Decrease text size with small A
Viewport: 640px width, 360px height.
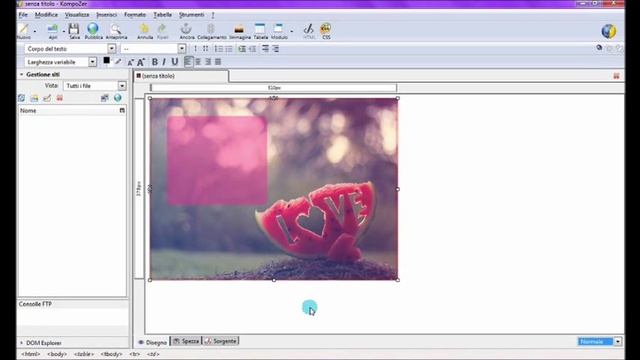point(130,62)
